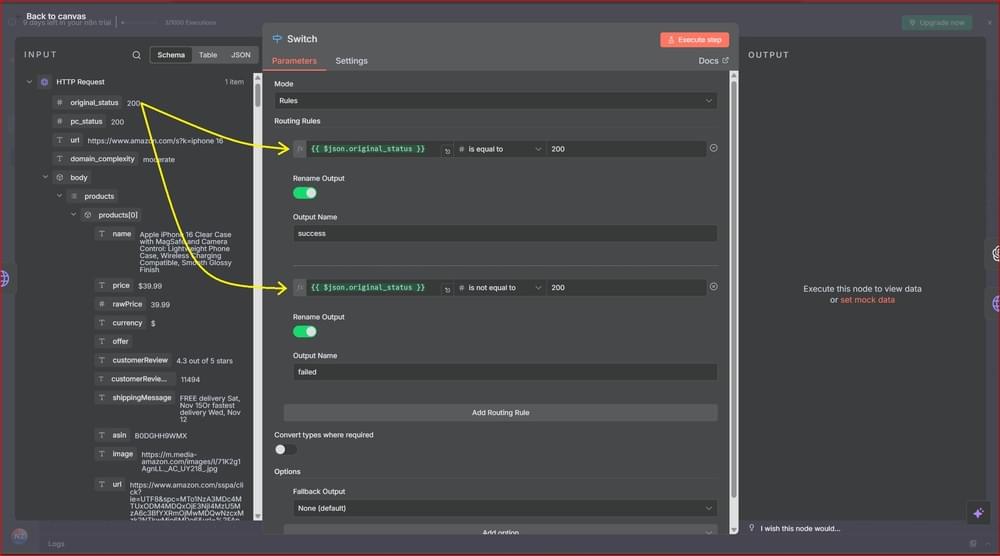Viewport: 1000px width, 556px height.
Task: Open the AI assistant sparkle icon
Action: click(978, 513)
